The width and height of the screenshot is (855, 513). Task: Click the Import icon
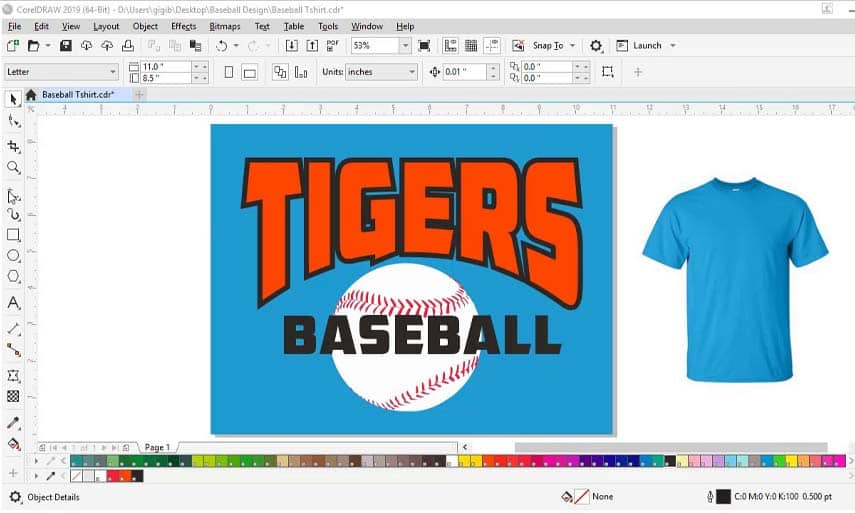point(292,46)
